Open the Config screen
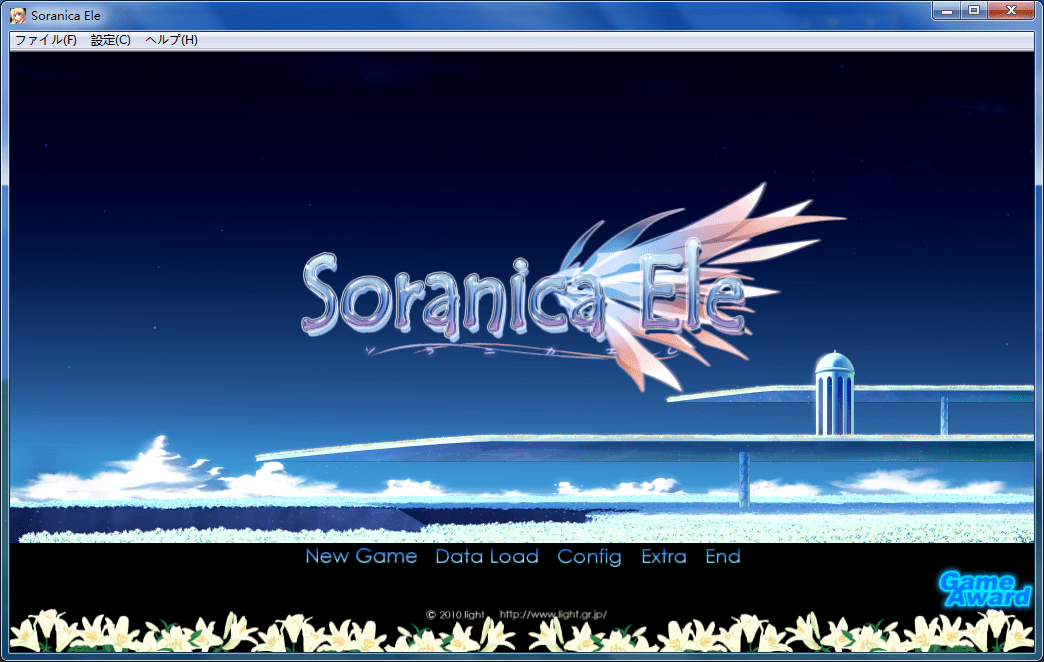This screenshot has height=662, width=1044. coord(589,557)
